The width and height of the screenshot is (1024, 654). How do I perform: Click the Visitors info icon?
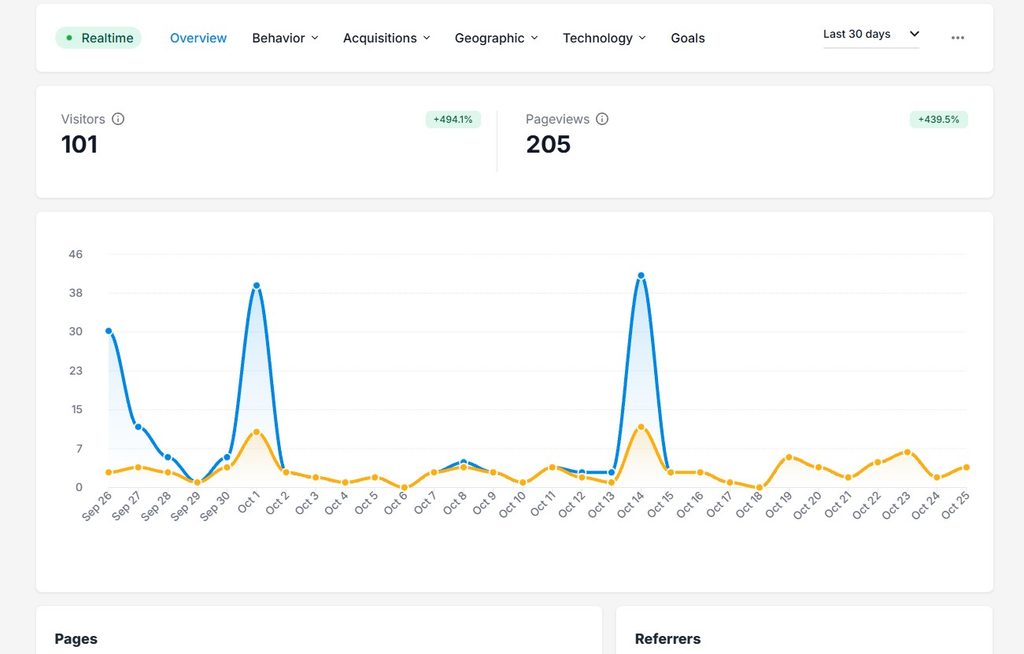(x=118, y=119)
